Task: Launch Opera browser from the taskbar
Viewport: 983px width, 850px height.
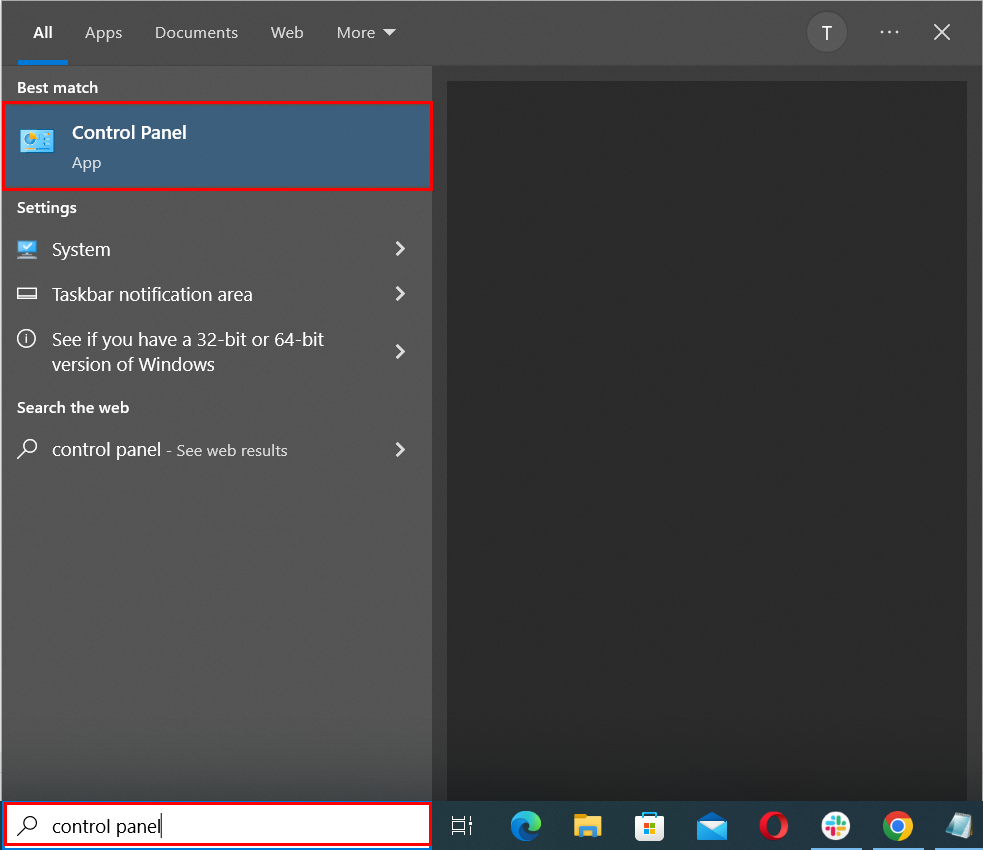Action: (x=773, y=826)
